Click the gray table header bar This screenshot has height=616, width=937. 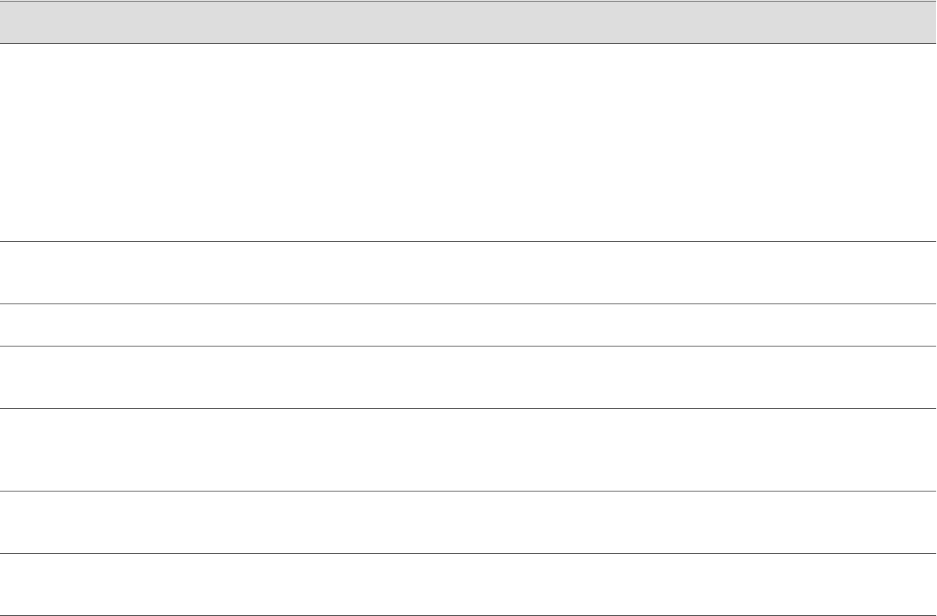[x=468, y=22]
